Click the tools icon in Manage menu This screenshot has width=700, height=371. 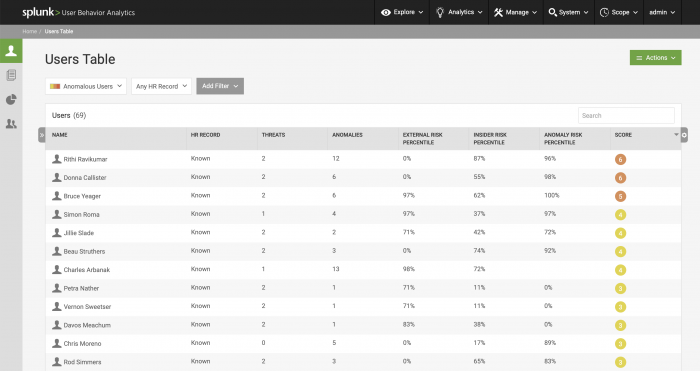click(x=498, y=13)
